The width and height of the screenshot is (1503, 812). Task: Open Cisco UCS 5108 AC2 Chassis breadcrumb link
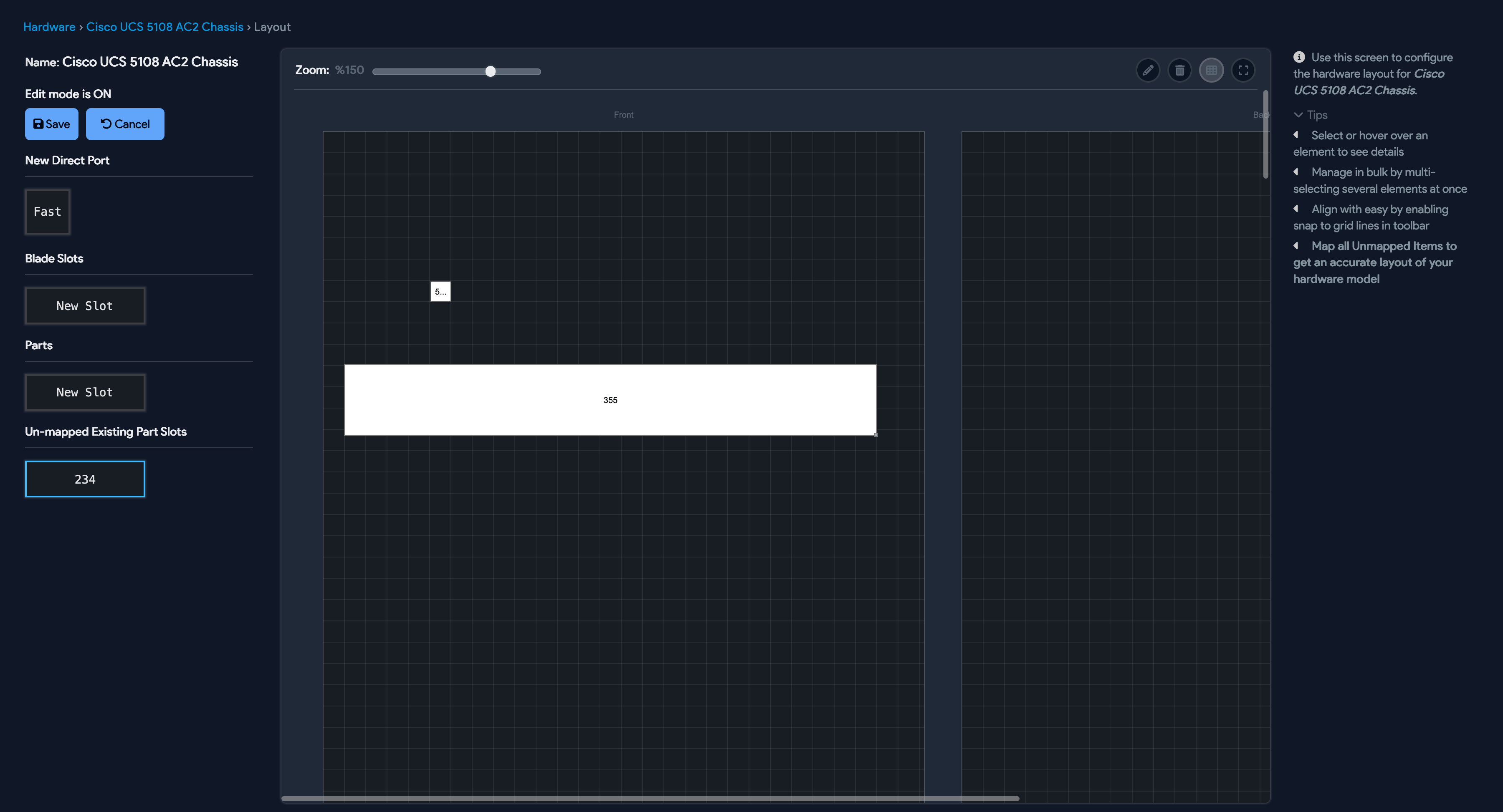164,26
